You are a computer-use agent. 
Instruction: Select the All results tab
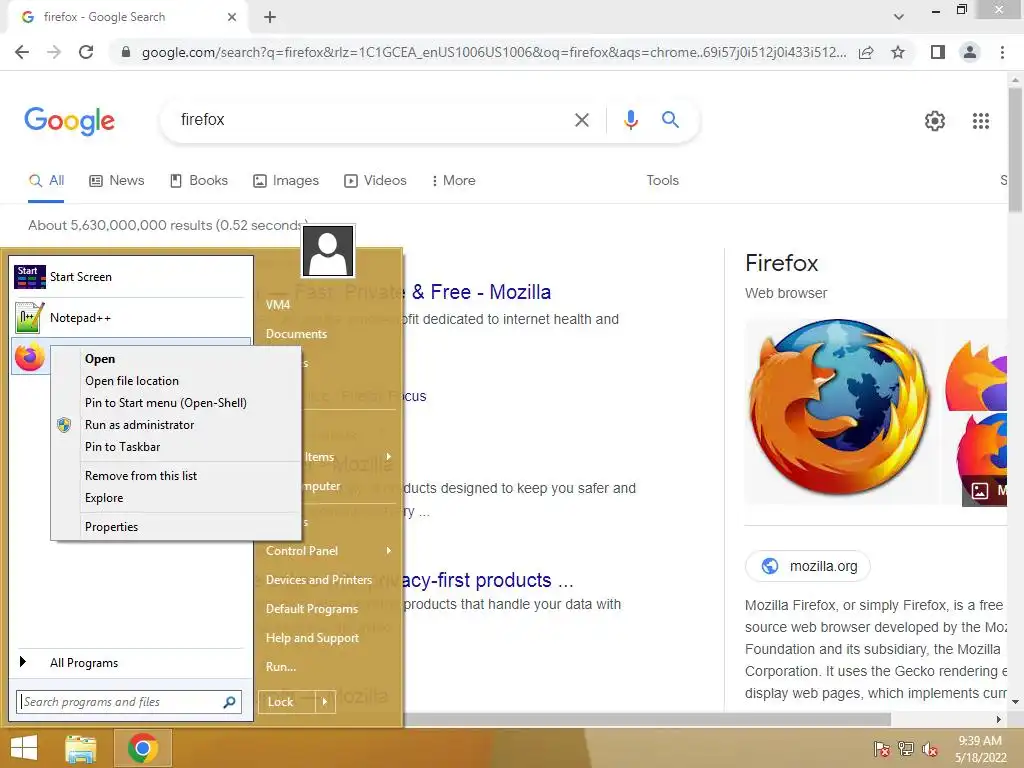point(46,181)
